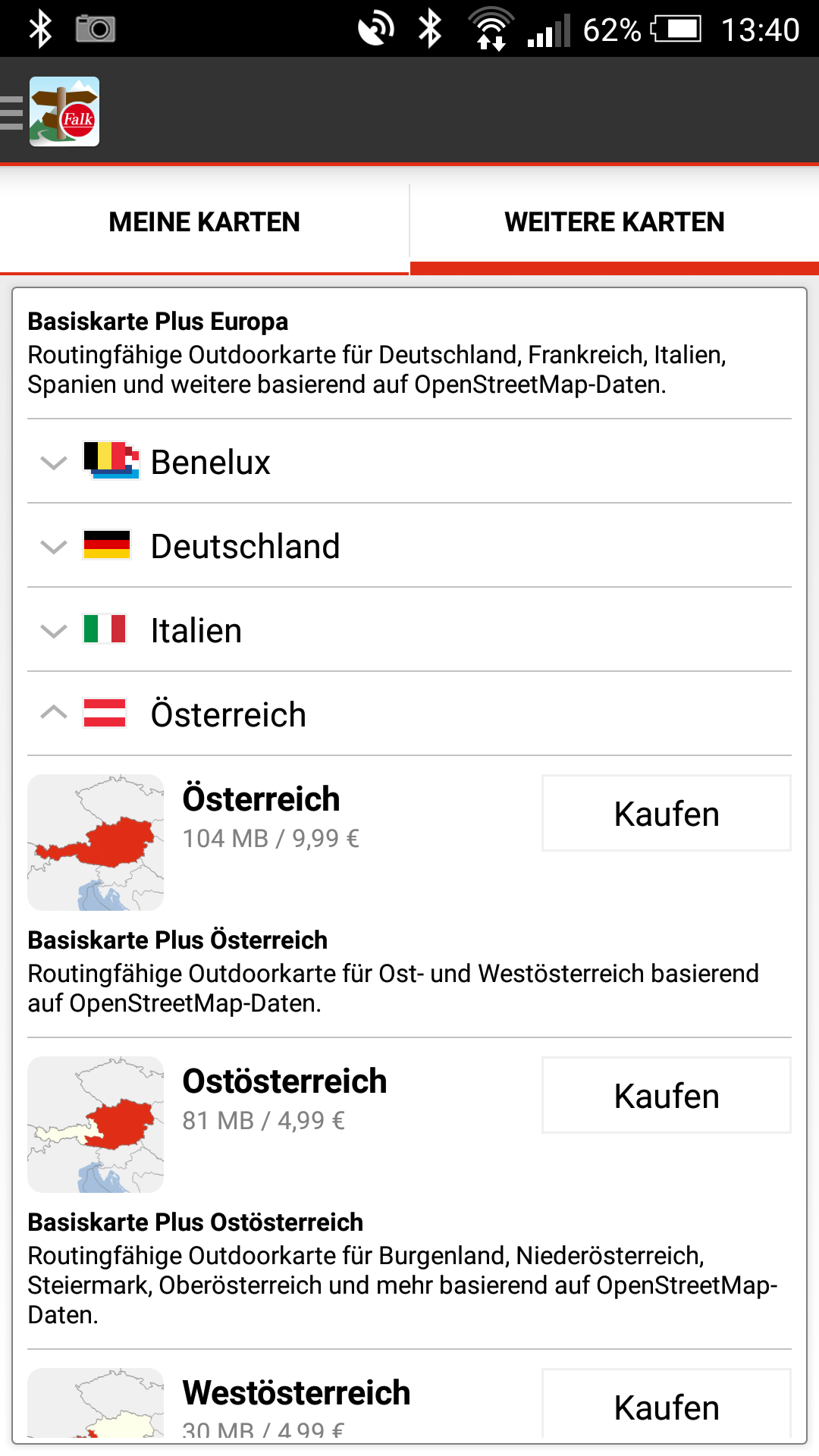Switch to the Meine Karten tab
819x1456 pixels.
(x=205, y=222)
